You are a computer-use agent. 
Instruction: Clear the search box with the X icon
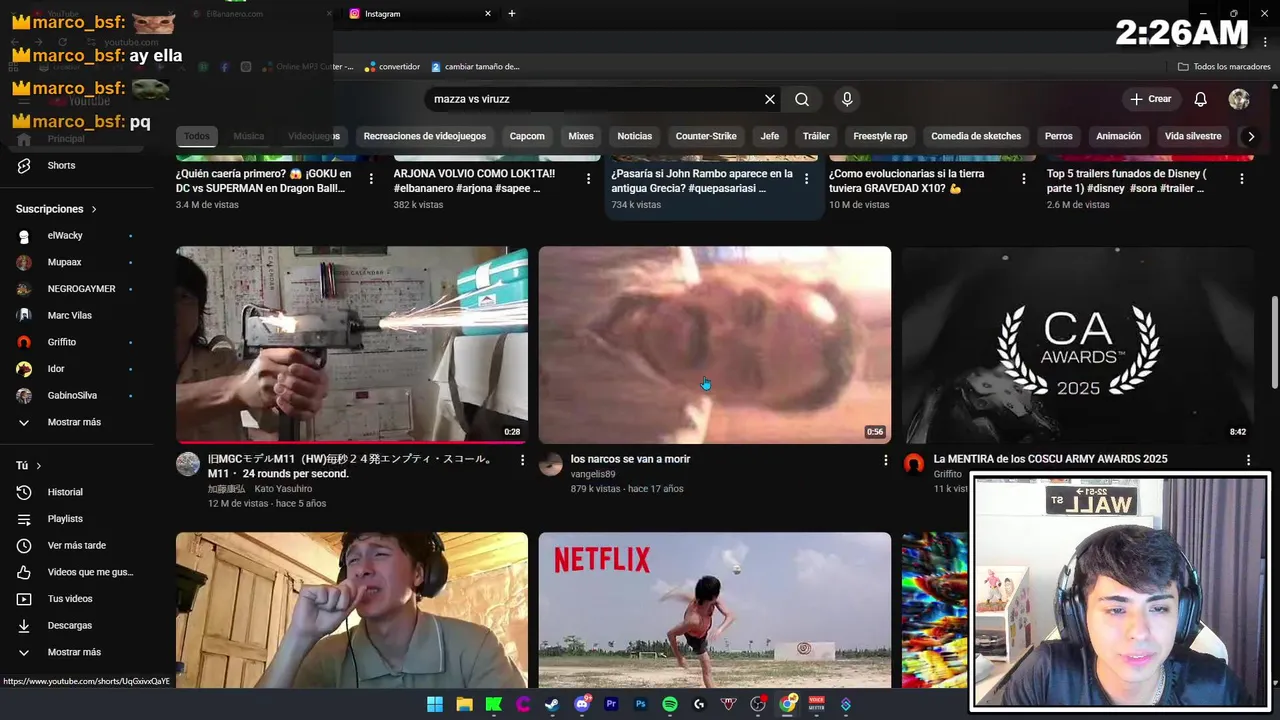pyautogui.click(x=770, y=99)
